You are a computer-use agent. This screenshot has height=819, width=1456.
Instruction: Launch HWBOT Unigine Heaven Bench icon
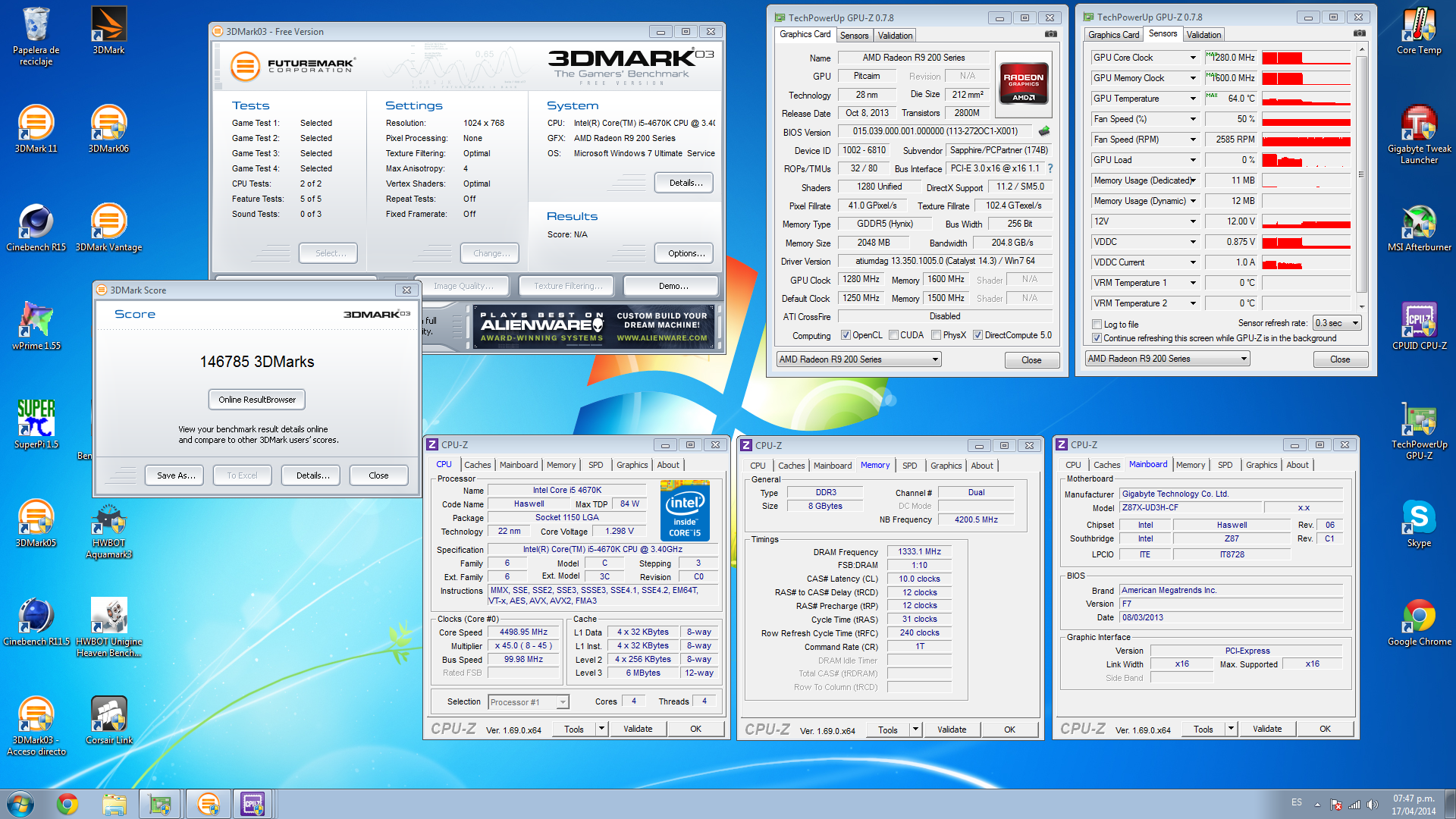(x=108, y=628)
